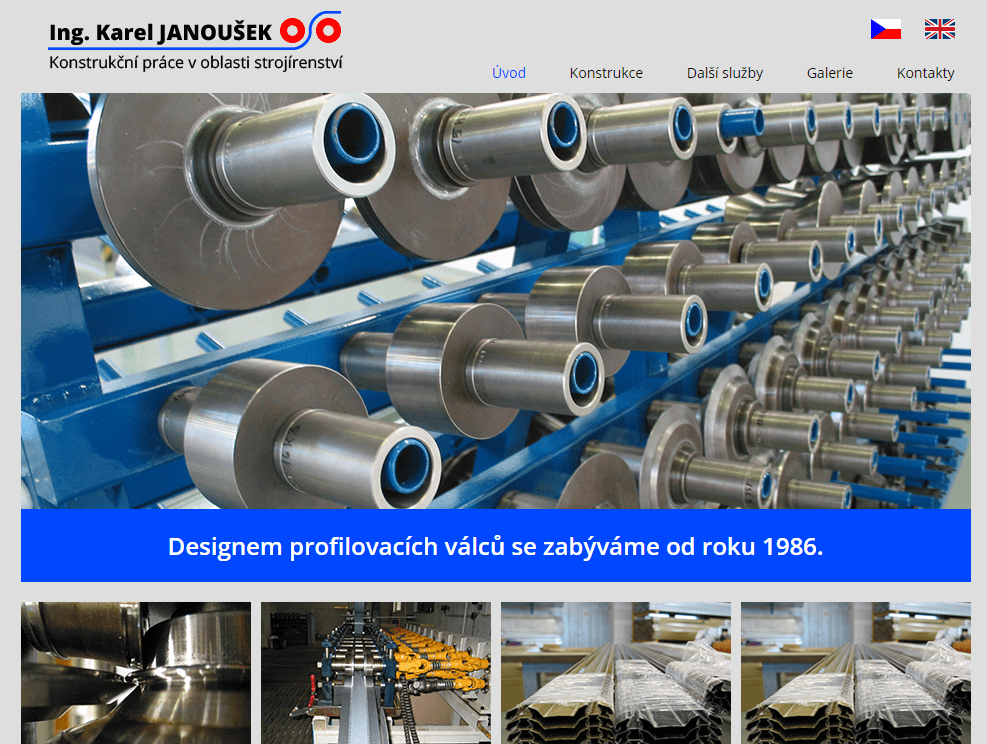The image size is (987, 744).
Task: Click the subtitle Konstrukční práce v oblasti strojírenství
Action: tap(196, 62)
